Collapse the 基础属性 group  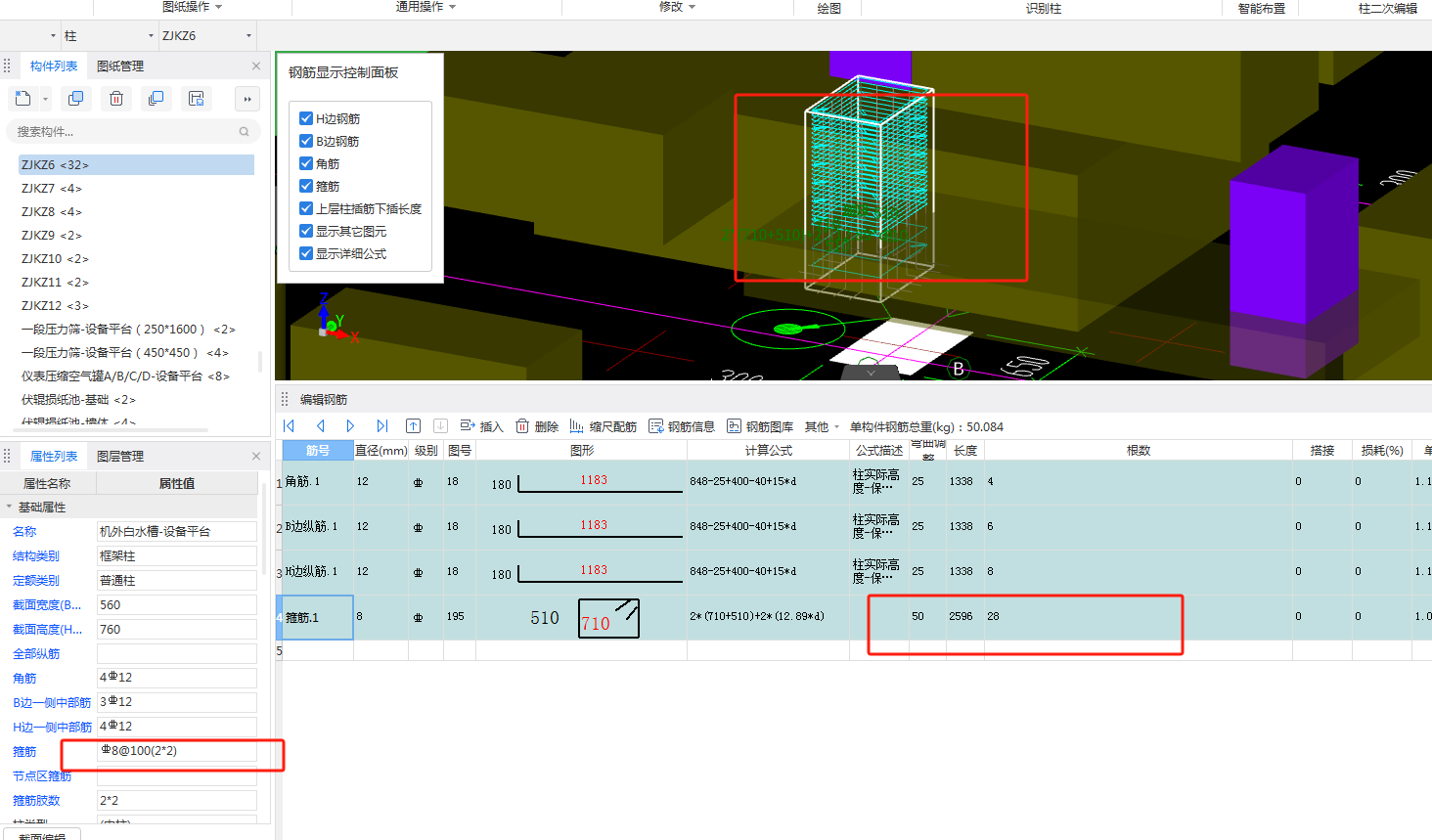10,507
